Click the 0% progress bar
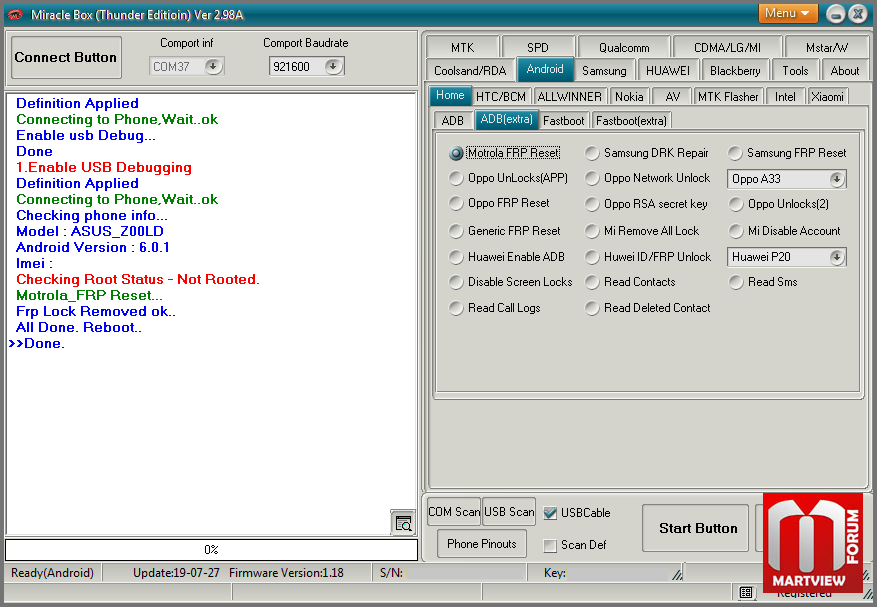 [211, 550]
